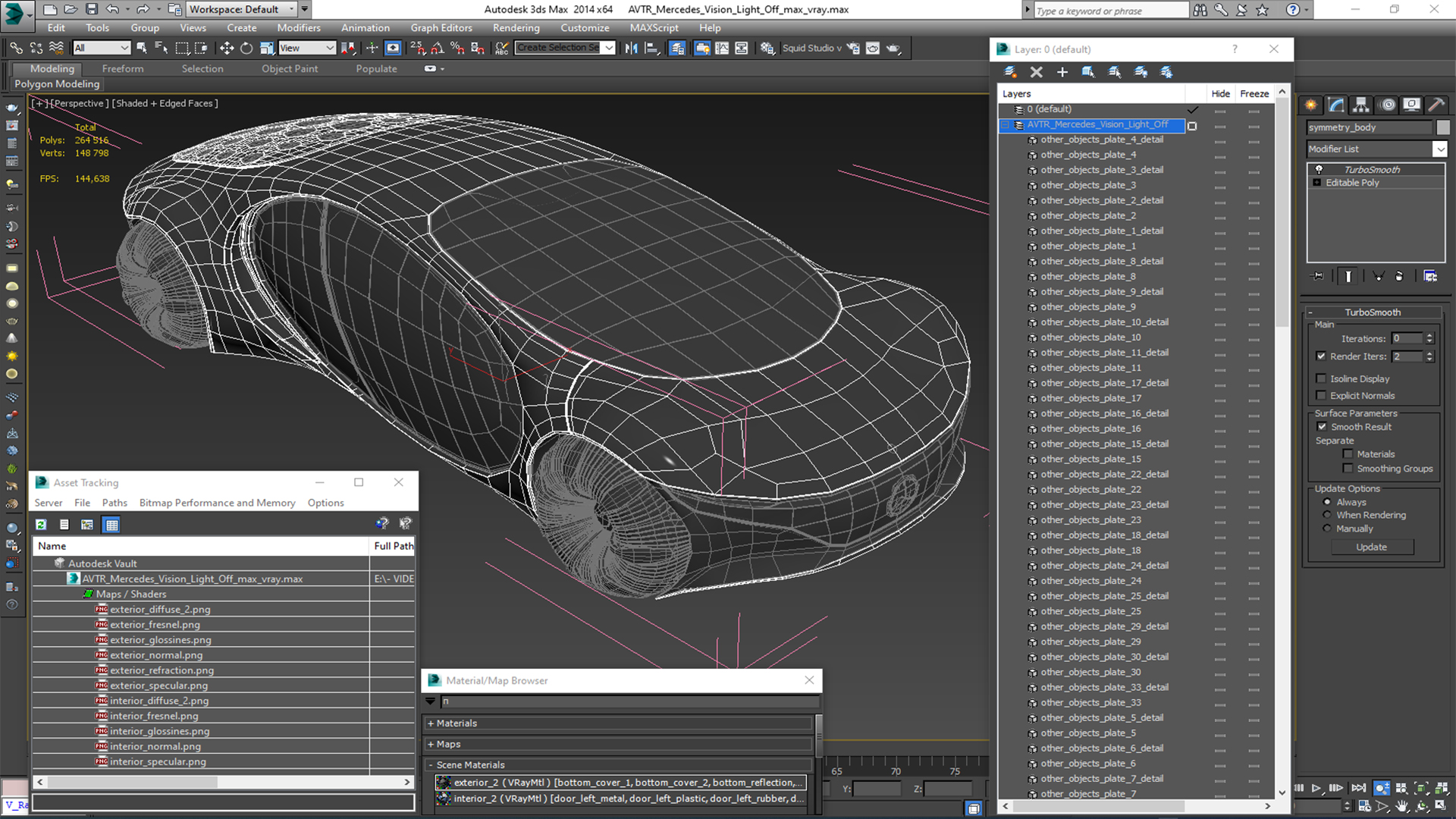The image size is (1456, 819).
Task: Click the Create New Layer icon
Action: point(1011,72)
